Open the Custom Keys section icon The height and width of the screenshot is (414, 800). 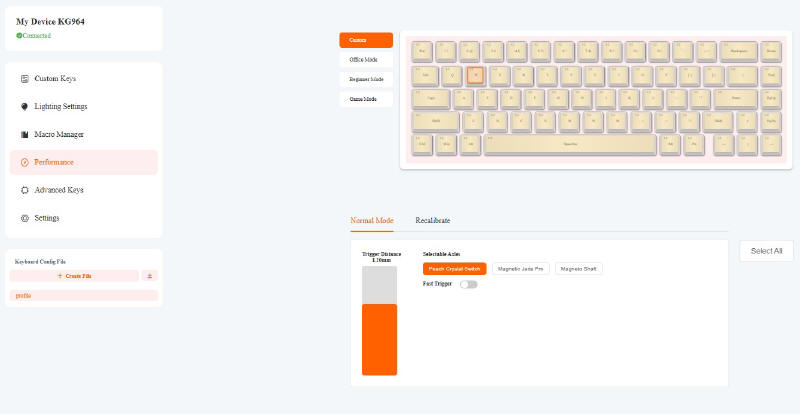click(x=24, y=79)
